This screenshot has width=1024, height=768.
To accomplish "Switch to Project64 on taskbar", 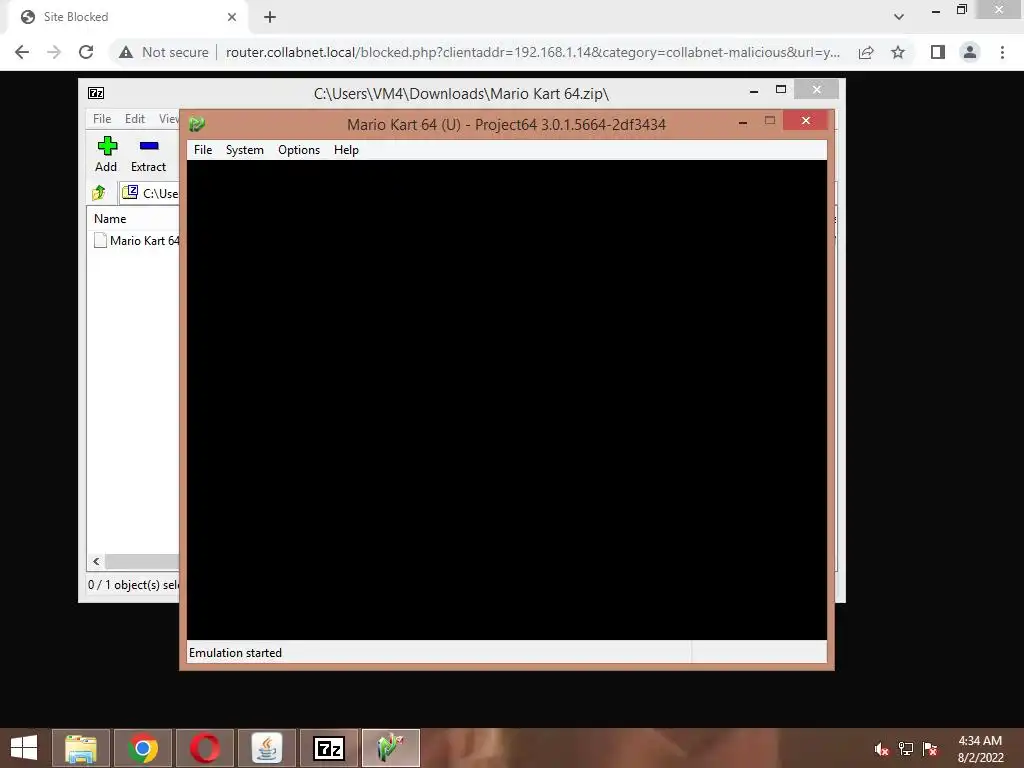I will [391, 748].
